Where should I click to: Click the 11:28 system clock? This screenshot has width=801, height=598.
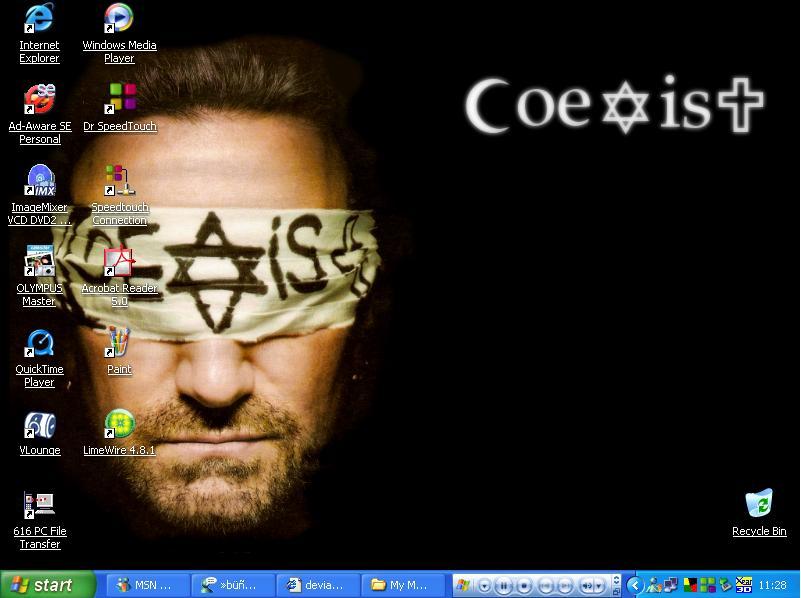[x=772, y=585]
